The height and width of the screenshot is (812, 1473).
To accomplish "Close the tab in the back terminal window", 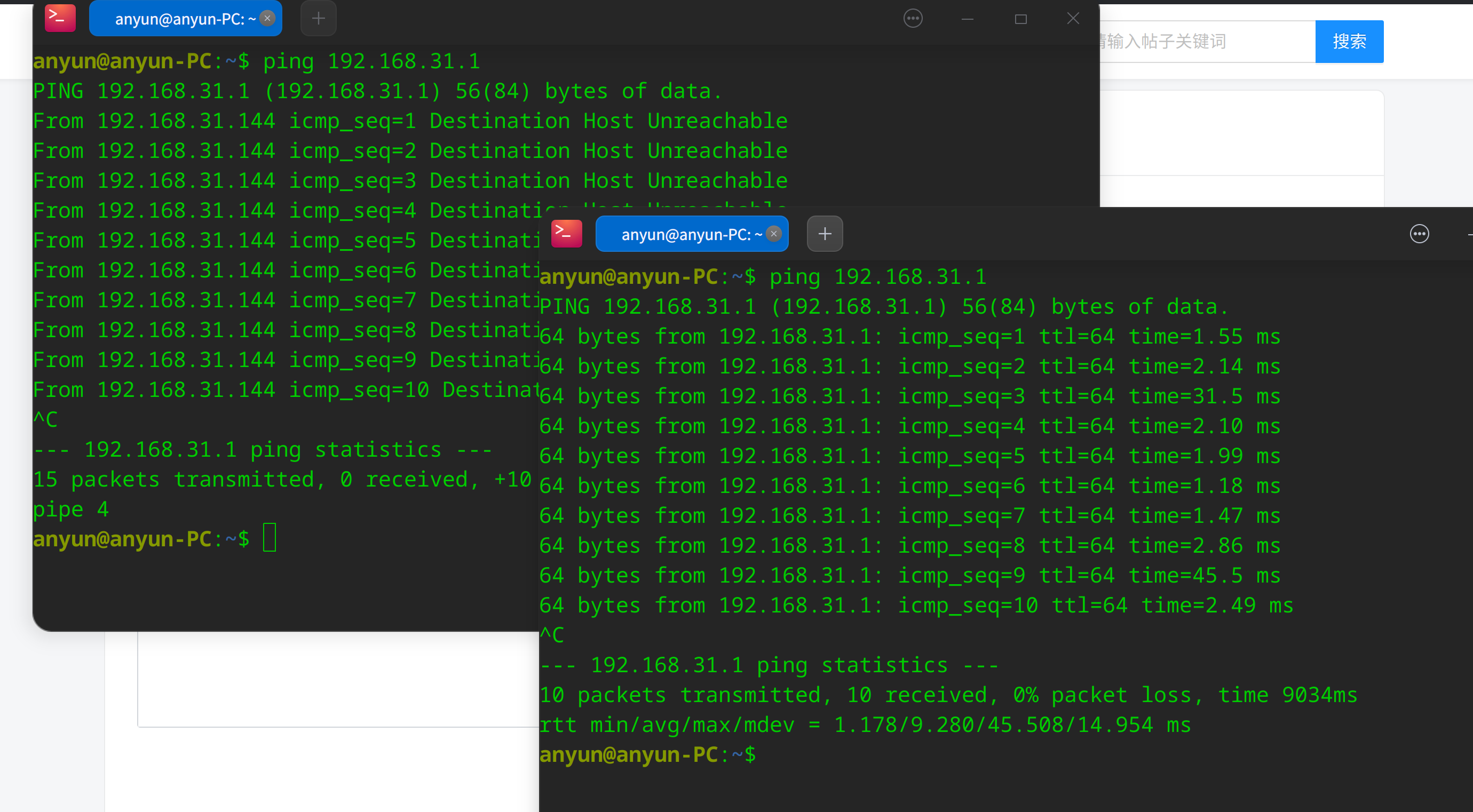I will (x=267, y=18).
